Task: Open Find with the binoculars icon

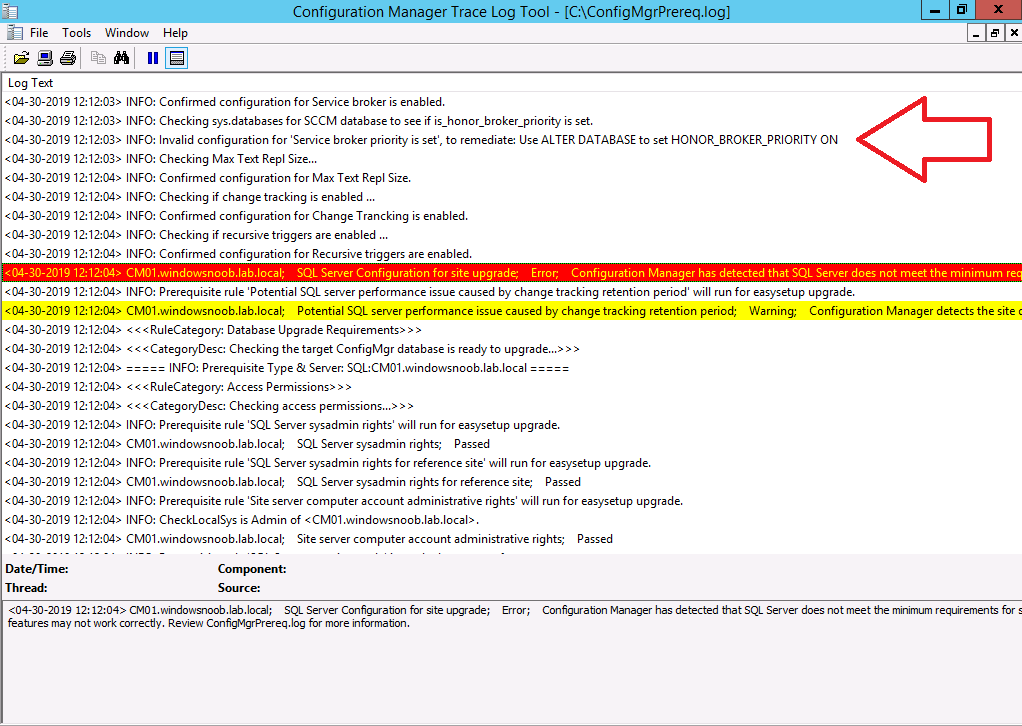Action: [121, 58]
